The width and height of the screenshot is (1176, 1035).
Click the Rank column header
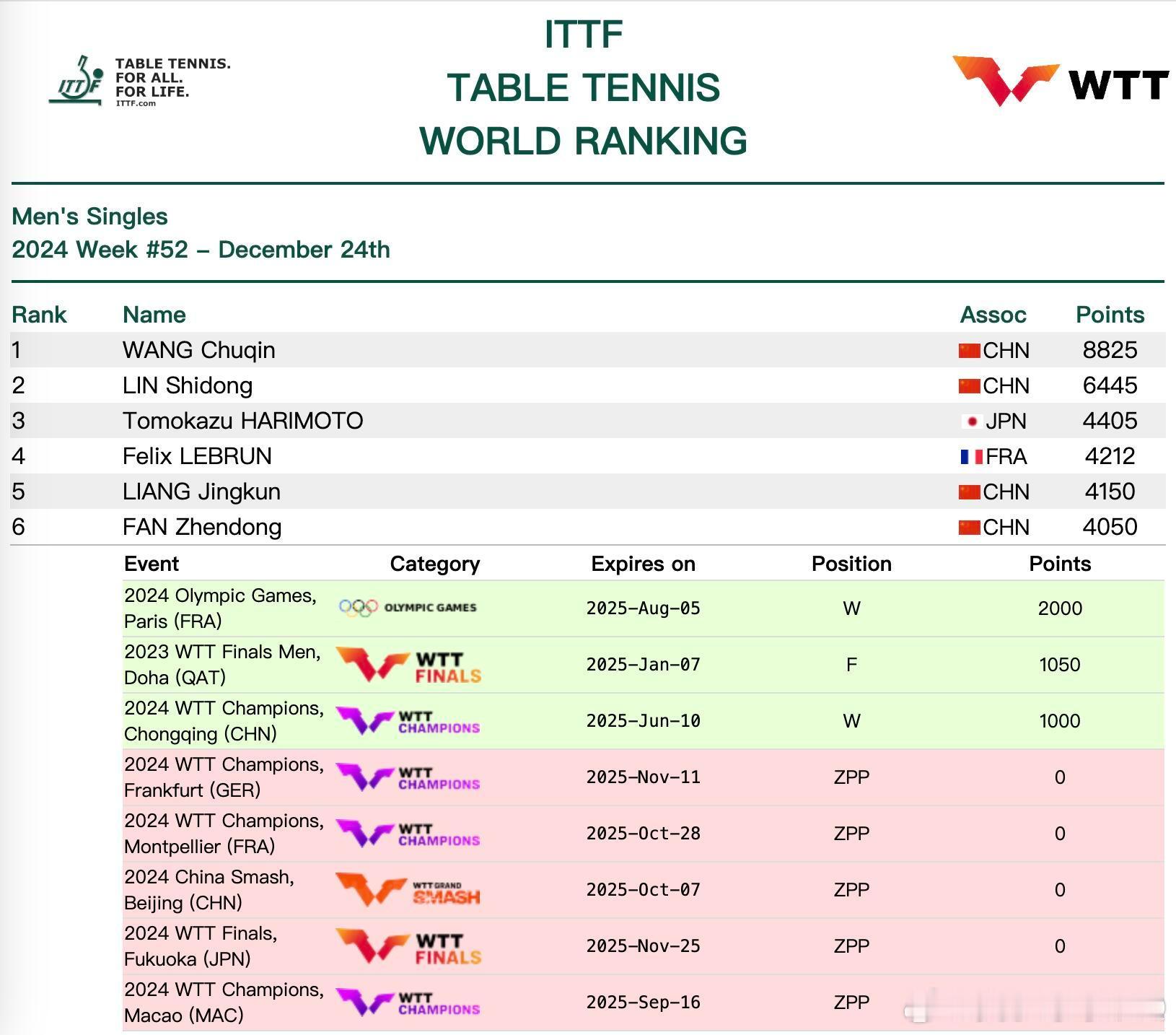(x=39, y=315)
